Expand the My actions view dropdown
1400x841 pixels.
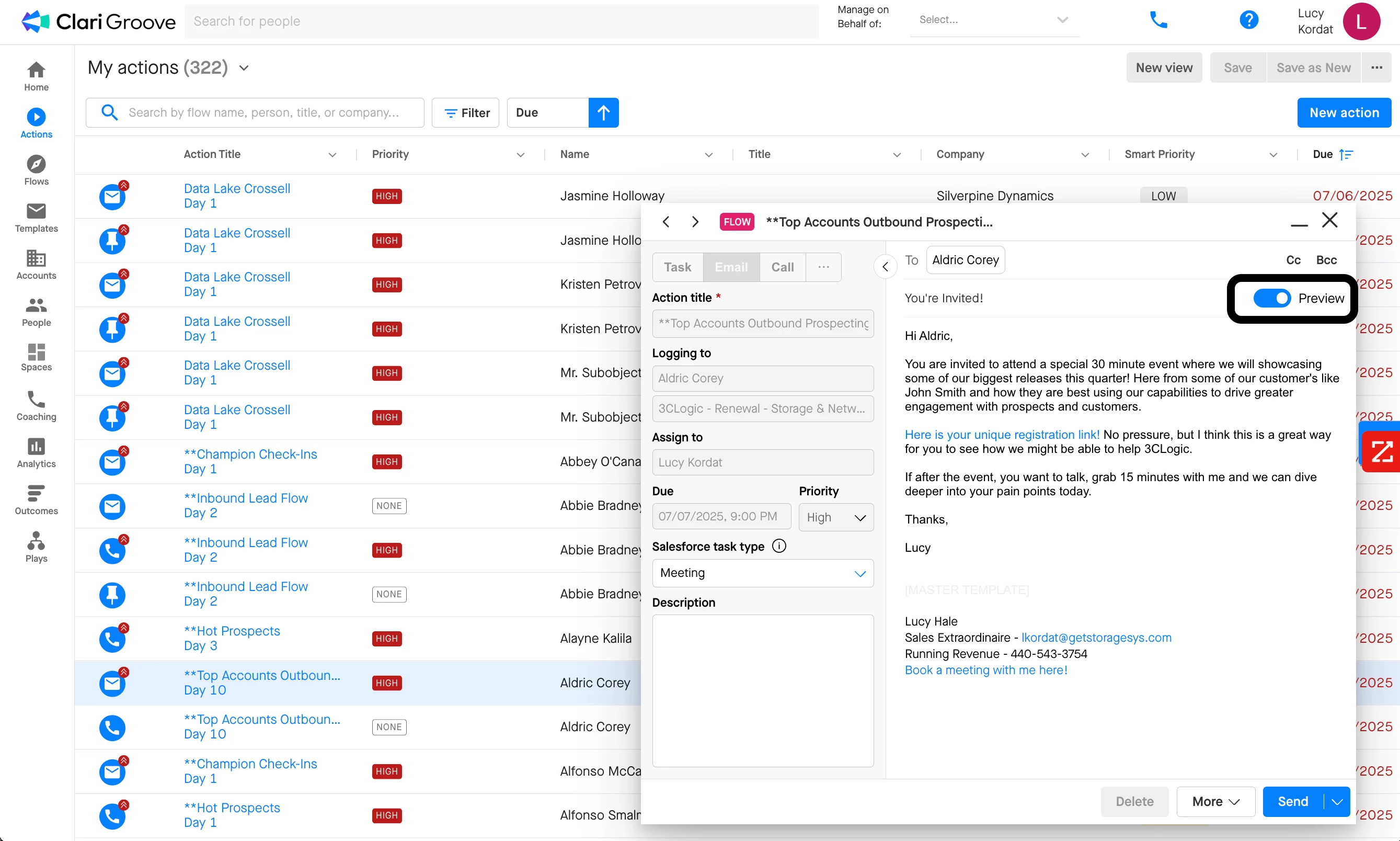244,68
